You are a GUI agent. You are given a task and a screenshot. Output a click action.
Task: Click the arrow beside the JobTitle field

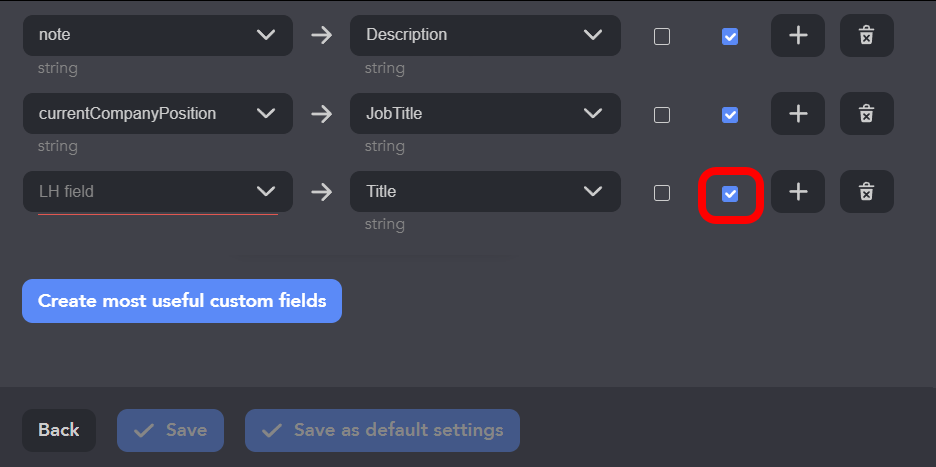(321, 114)
